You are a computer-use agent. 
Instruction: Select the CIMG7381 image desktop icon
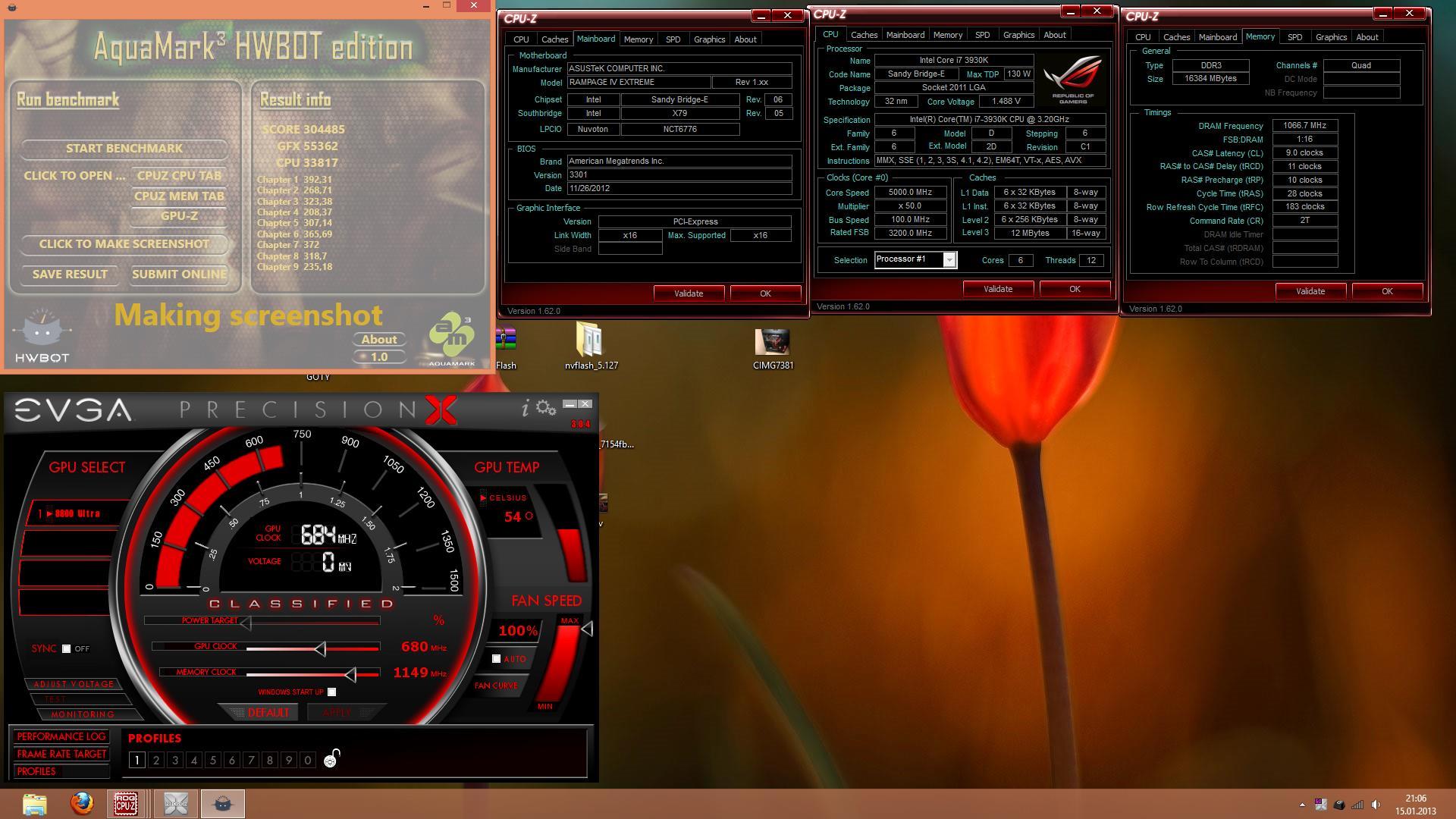(773, 348)
